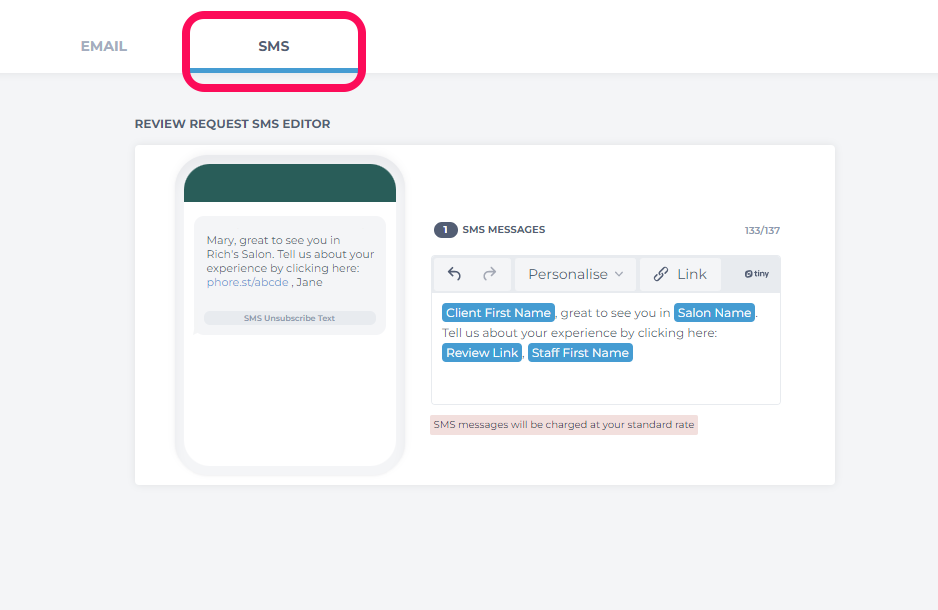Select the phone preview message bubble
Image resolution: width=938 pixels, height=610 pixels.
tap(290, 275)
